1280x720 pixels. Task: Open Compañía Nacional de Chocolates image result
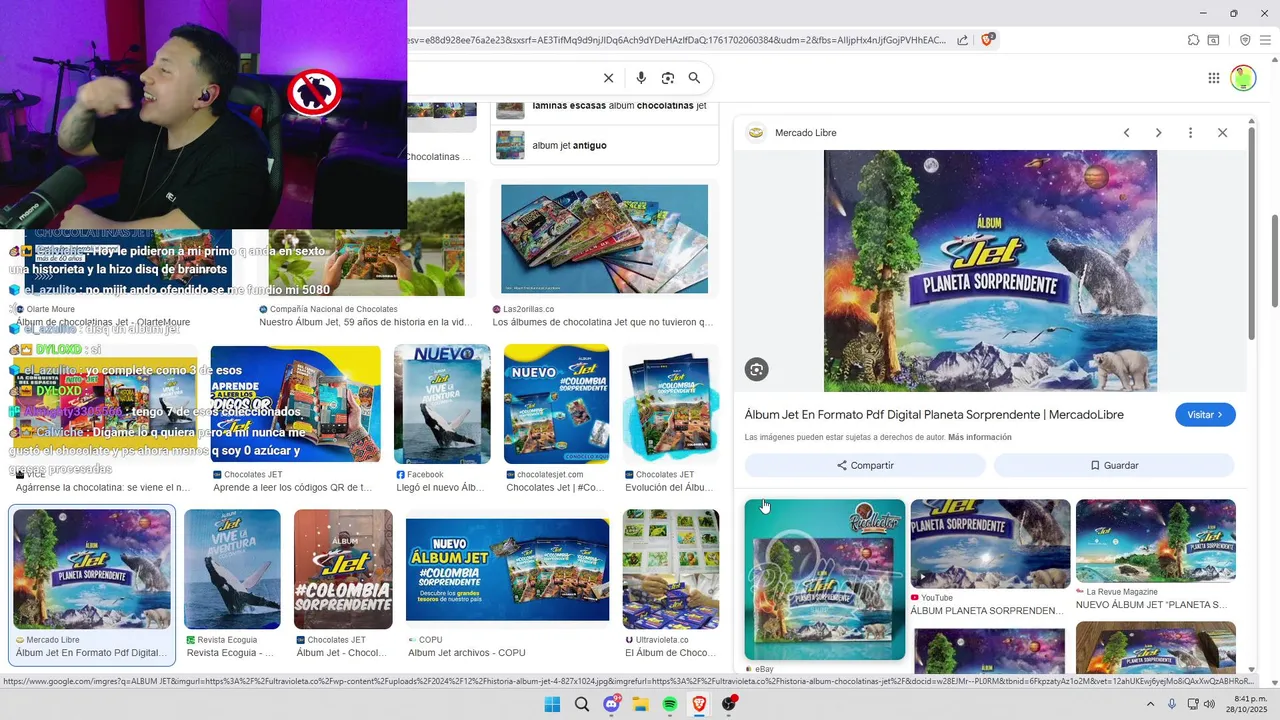click(x=366, y=239)
